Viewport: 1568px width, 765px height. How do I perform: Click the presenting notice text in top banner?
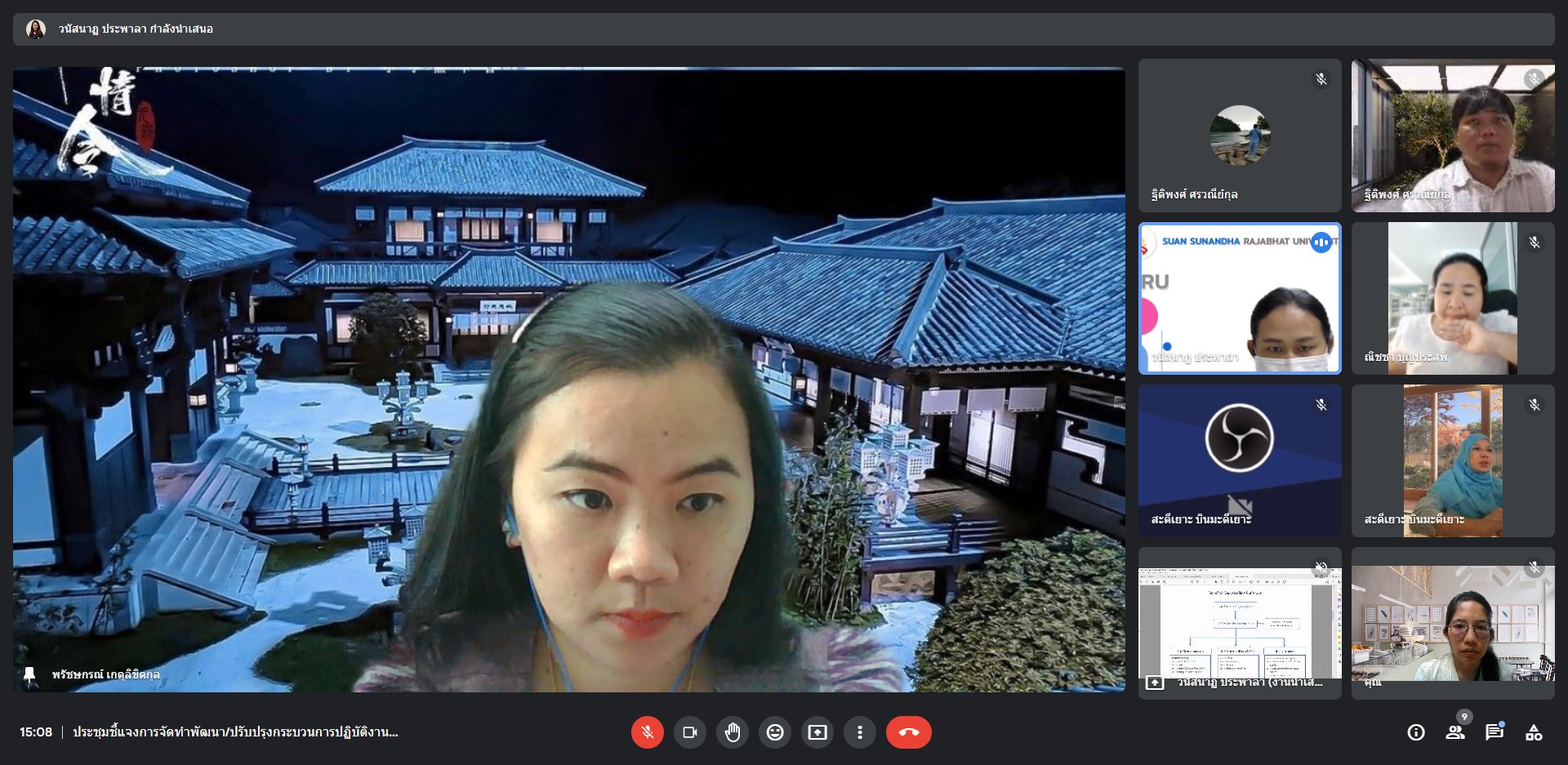[136, 29]
